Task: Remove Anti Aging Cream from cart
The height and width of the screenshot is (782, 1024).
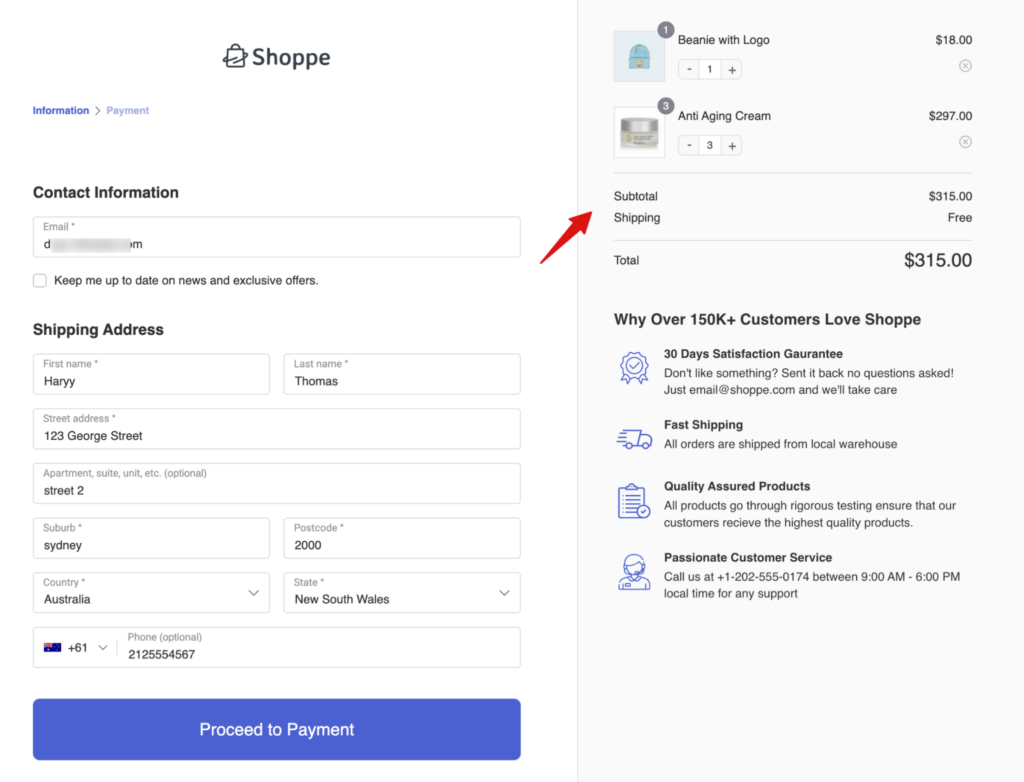Action: [964, 142]
